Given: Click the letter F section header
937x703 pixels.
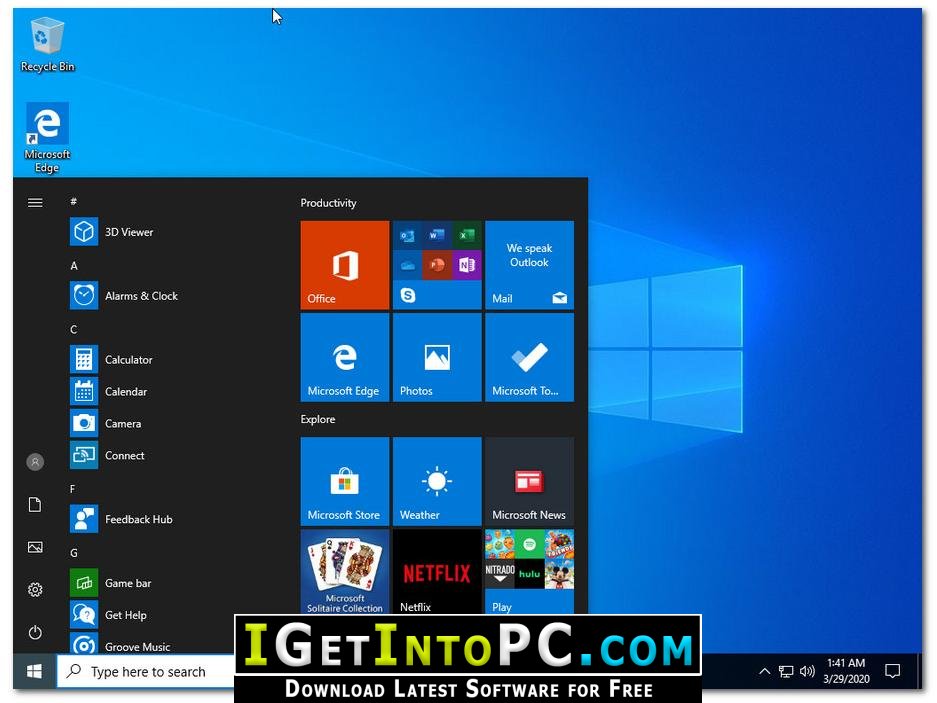Looking at the screenshot, I should tap(73, 489).
